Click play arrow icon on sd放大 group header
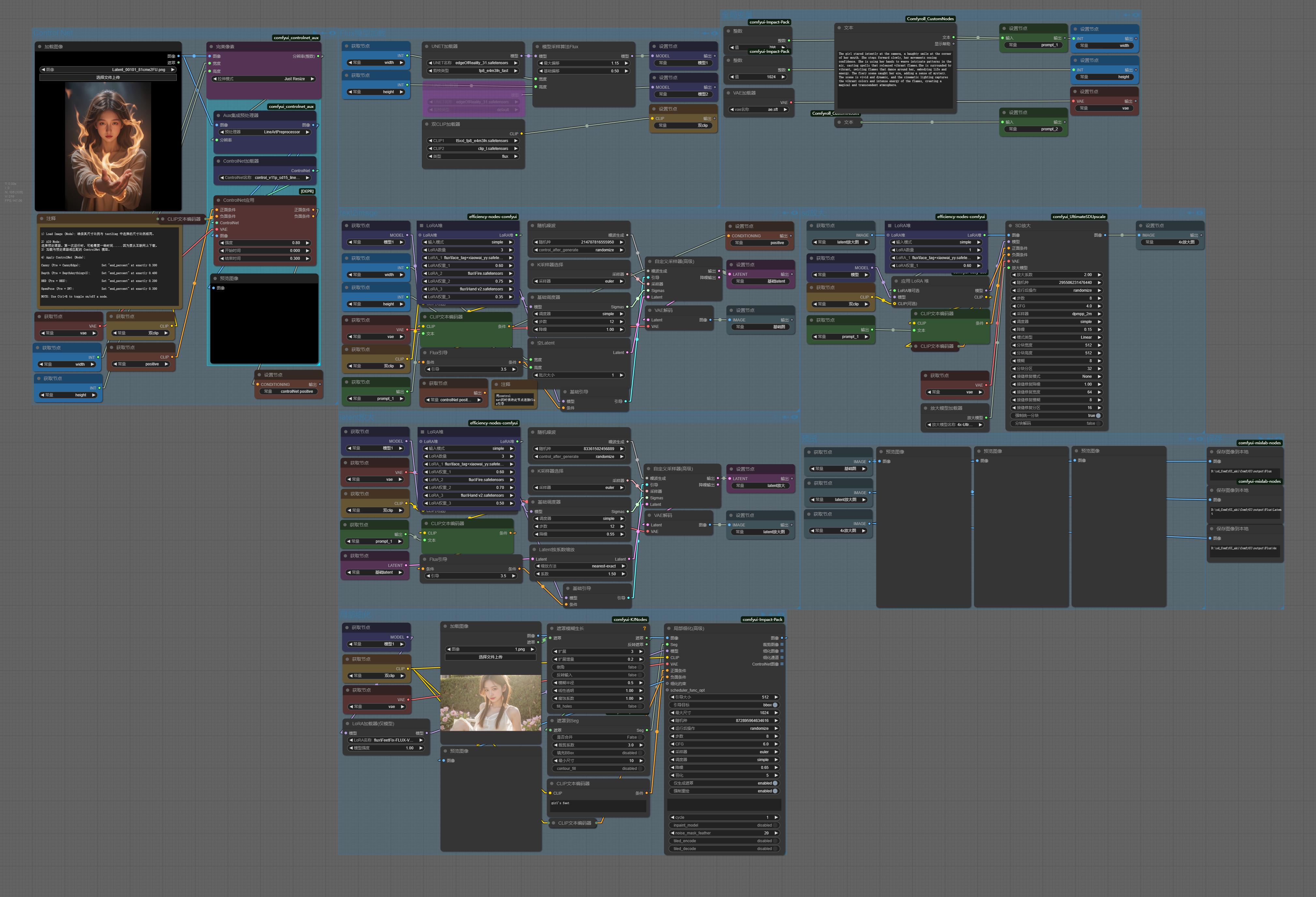 (1181, 213)
